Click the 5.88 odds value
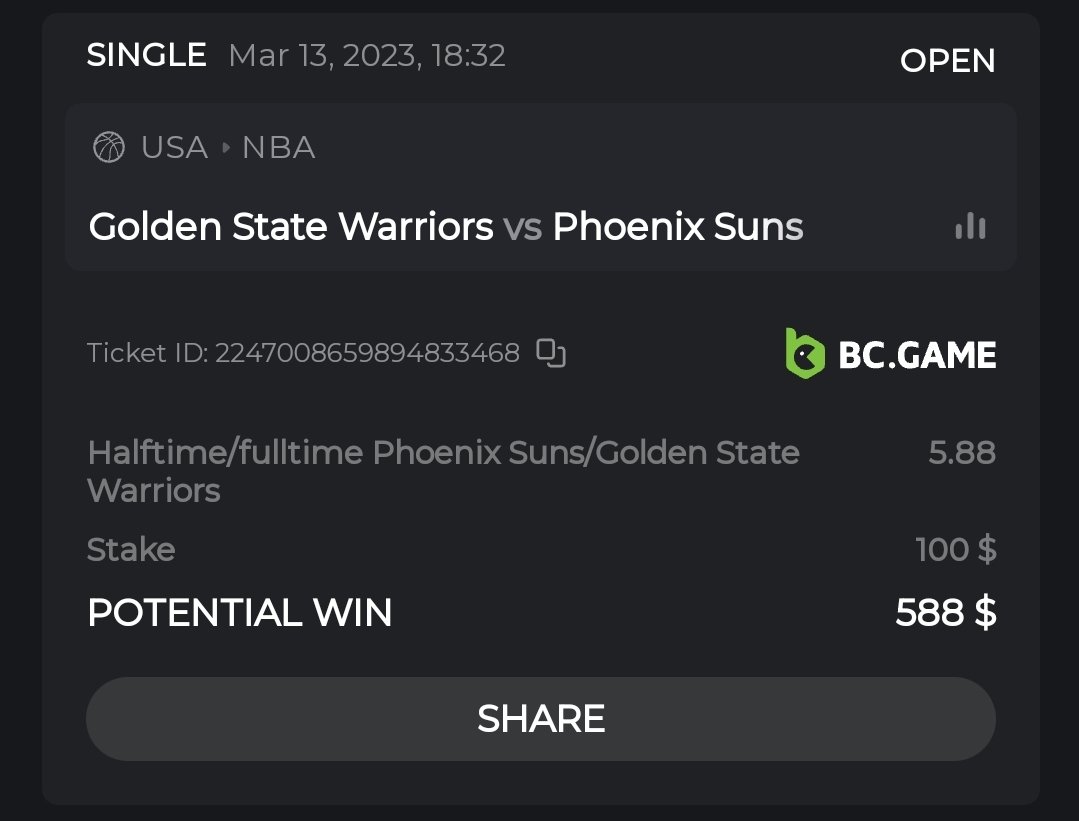This screenshot has width=1079, height=821. (x=962, y=453)
